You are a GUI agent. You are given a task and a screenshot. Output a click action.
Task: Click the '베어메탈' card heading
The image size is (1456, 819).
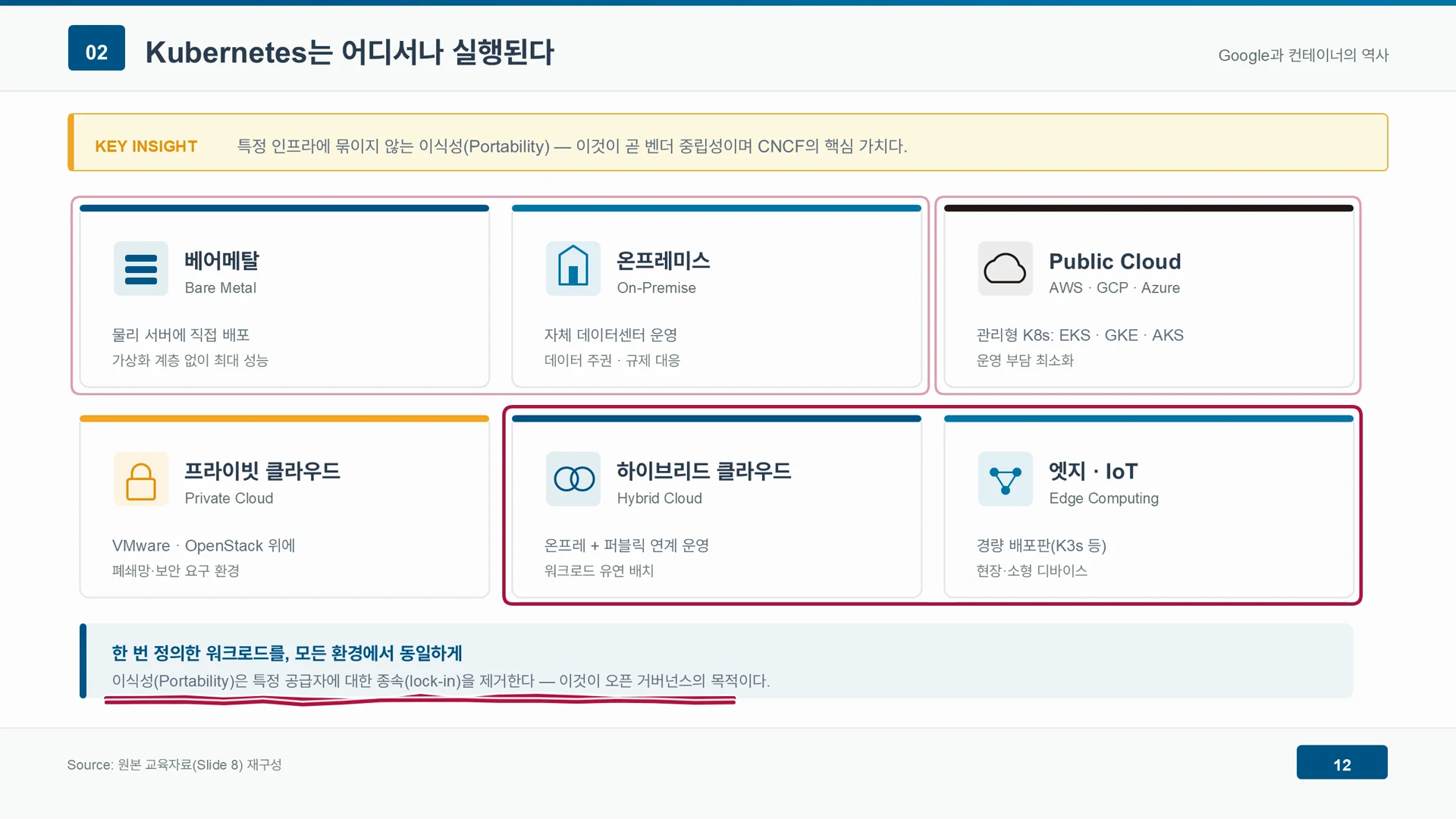tap(222, 261)
